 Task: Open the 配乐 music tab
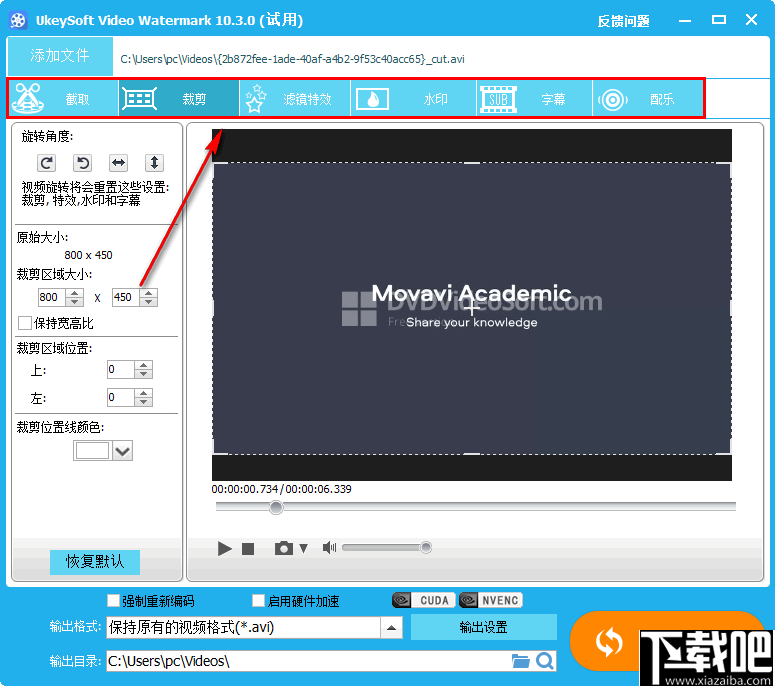point(647,98)
